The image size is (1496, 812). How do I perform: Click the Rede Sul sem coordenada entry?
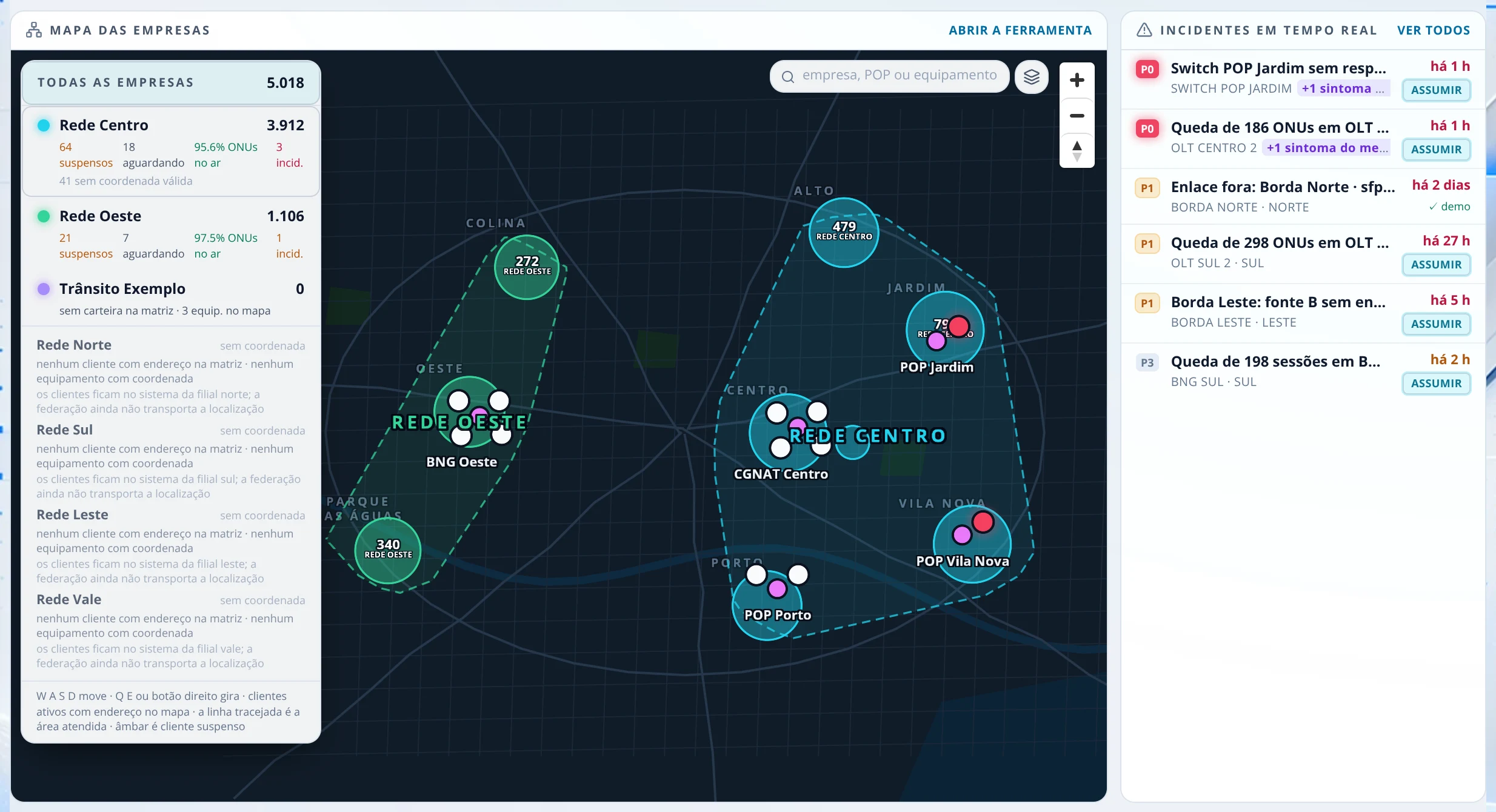point(171,461)
